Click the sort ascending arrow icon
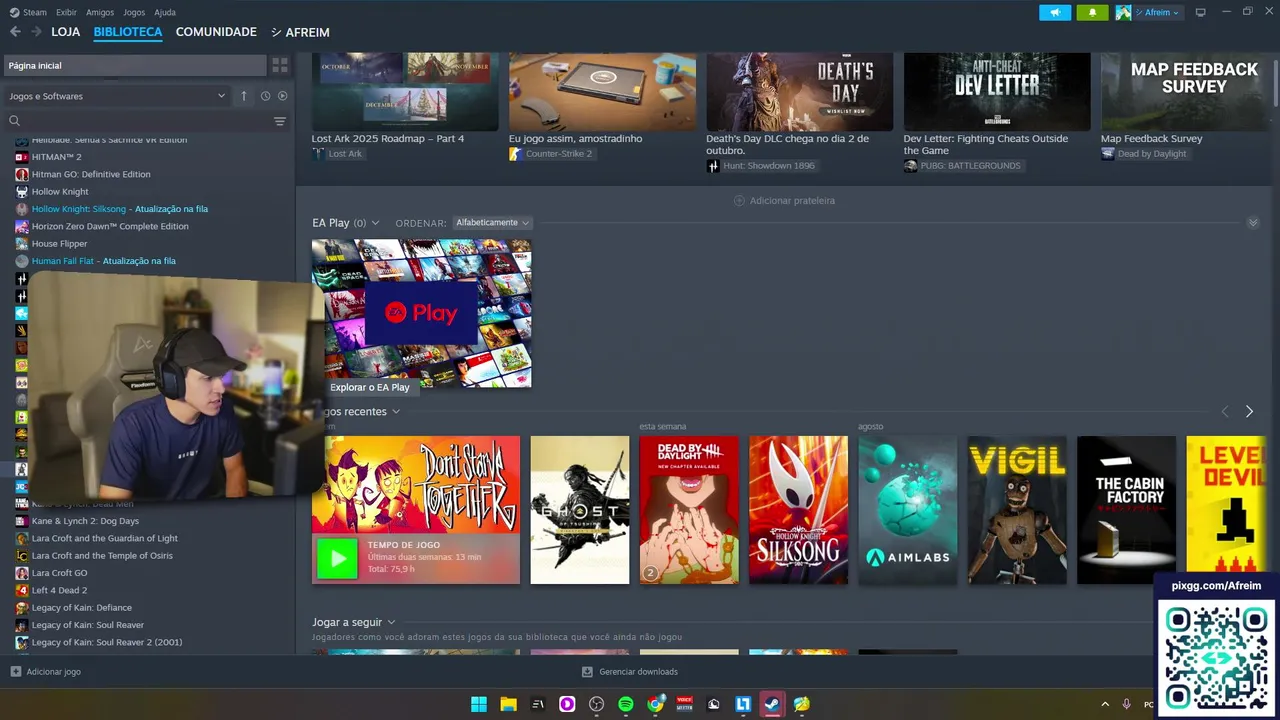1280x720 pixels. click(x=244, y=96)
